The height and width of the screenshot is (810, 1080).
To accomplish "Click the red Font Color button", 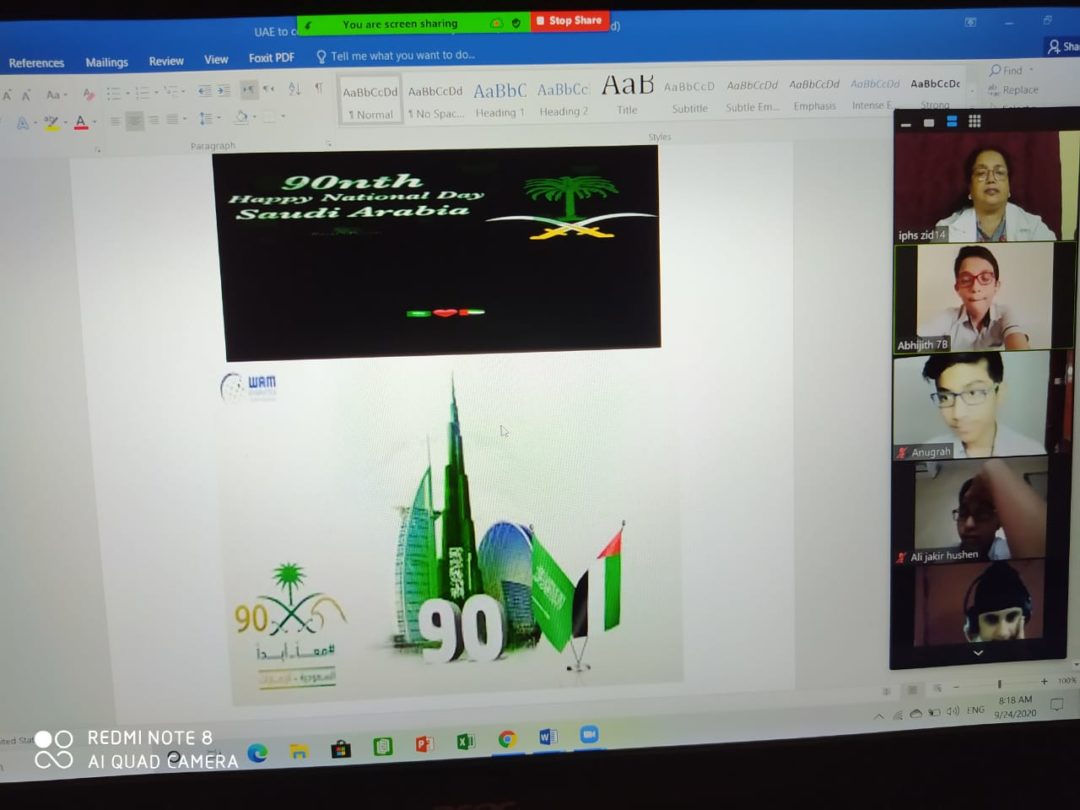I will pos(81,123).
